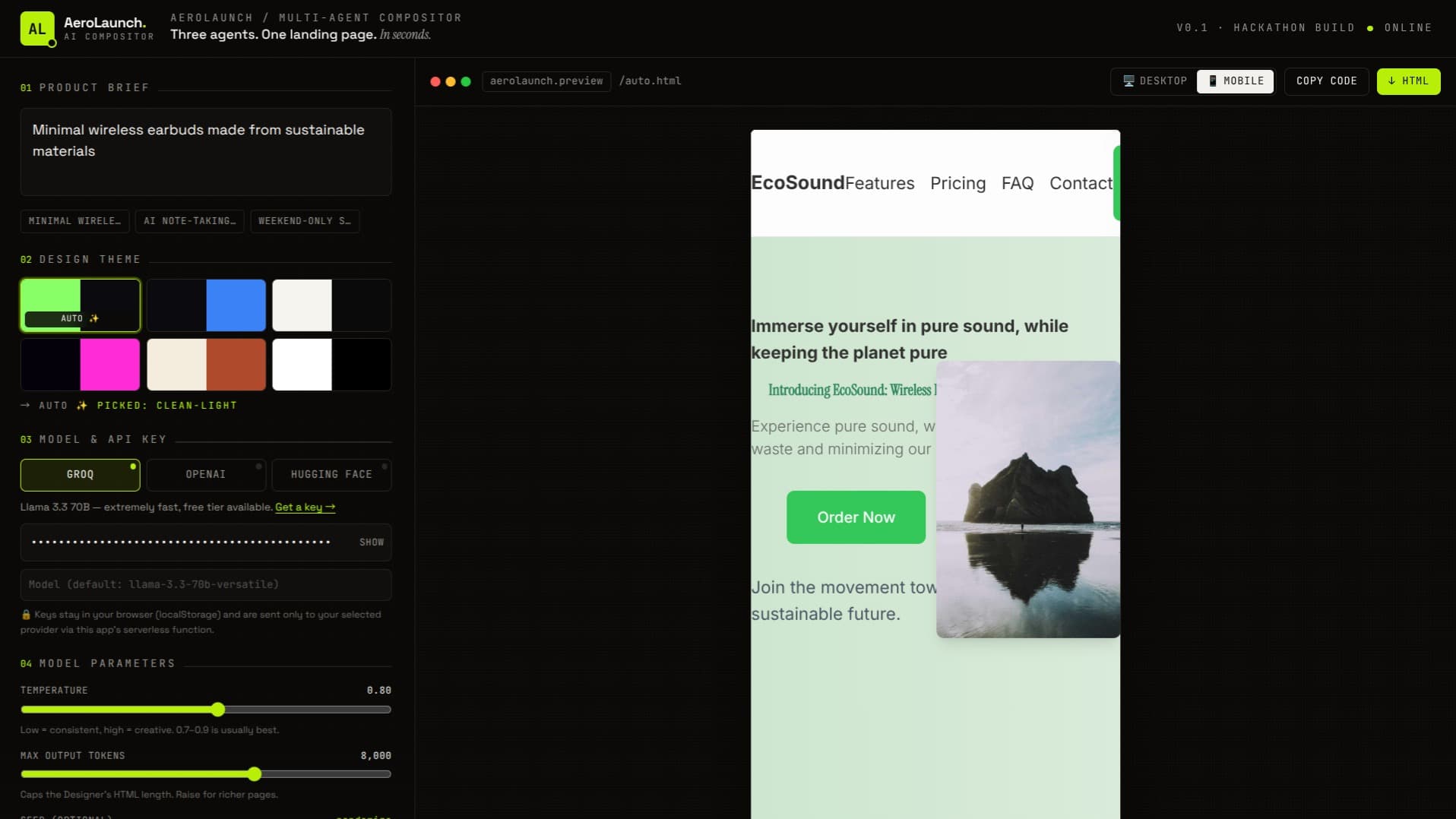This screenshot has height=819, width=1456.
Task: Select the beige and terracotta theme swatch
Action: (207, 365)
